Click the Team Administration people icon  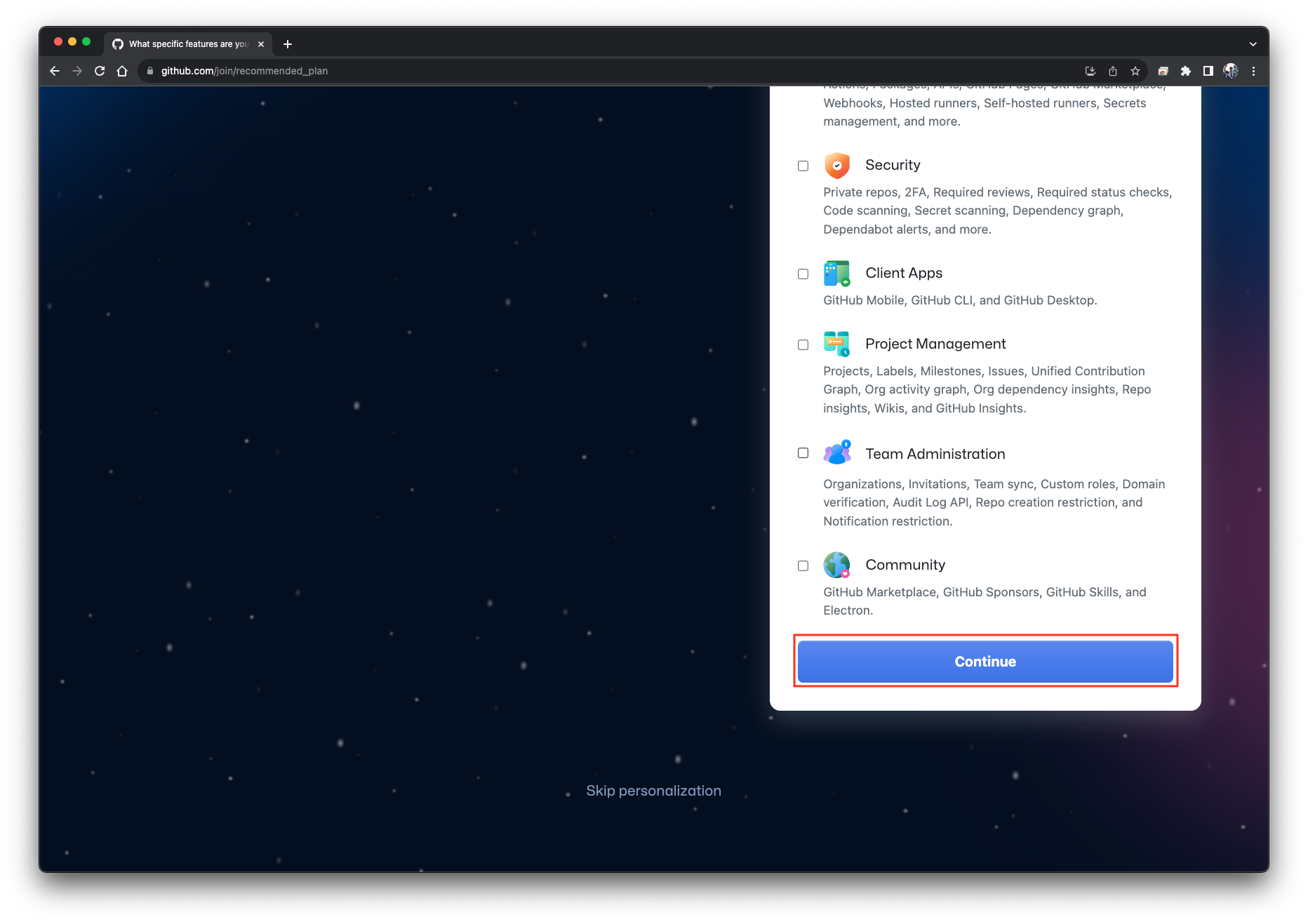(x=836, y=453)
